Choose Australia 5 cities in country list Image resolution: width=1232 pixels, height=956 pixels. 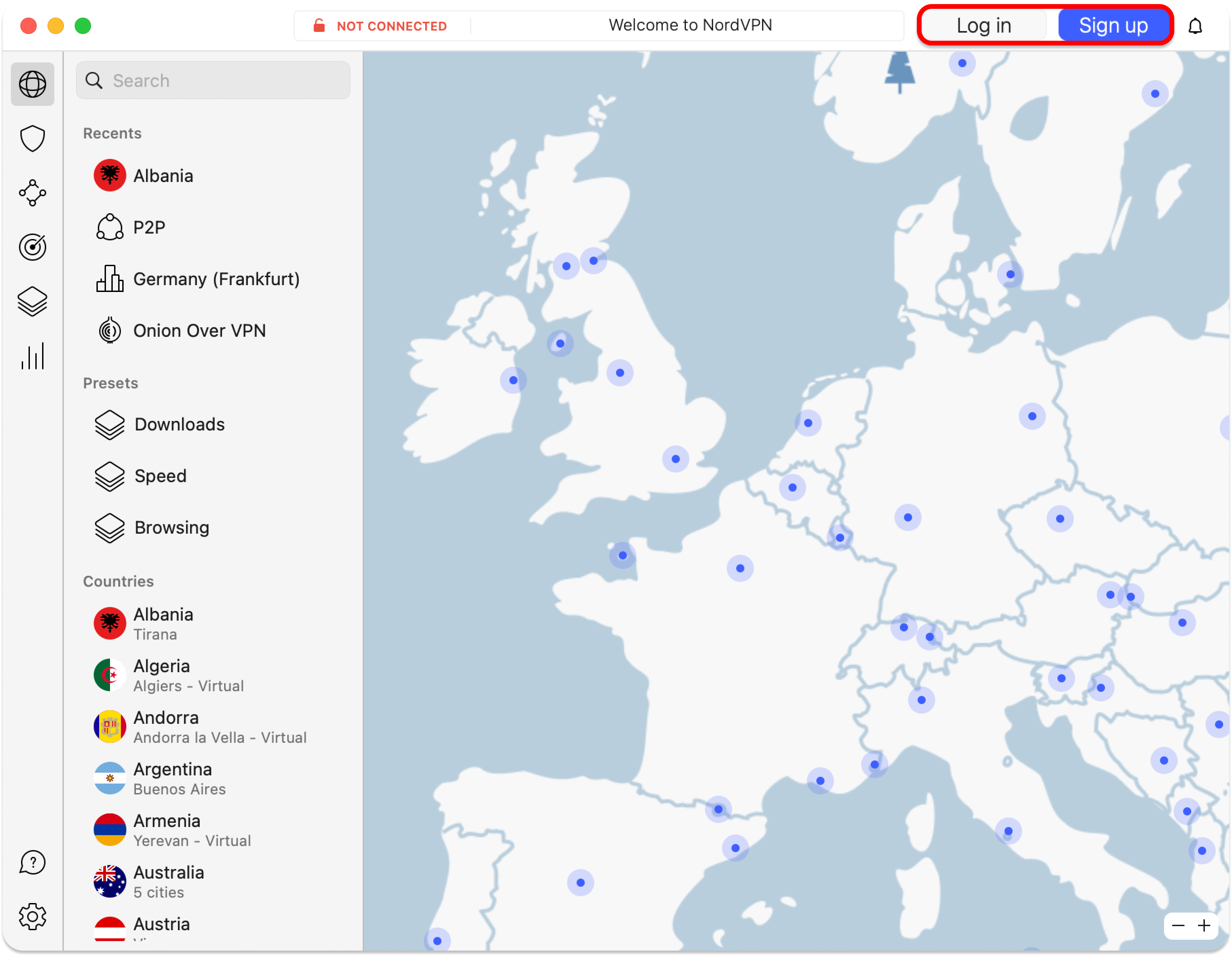coord(168,882)
